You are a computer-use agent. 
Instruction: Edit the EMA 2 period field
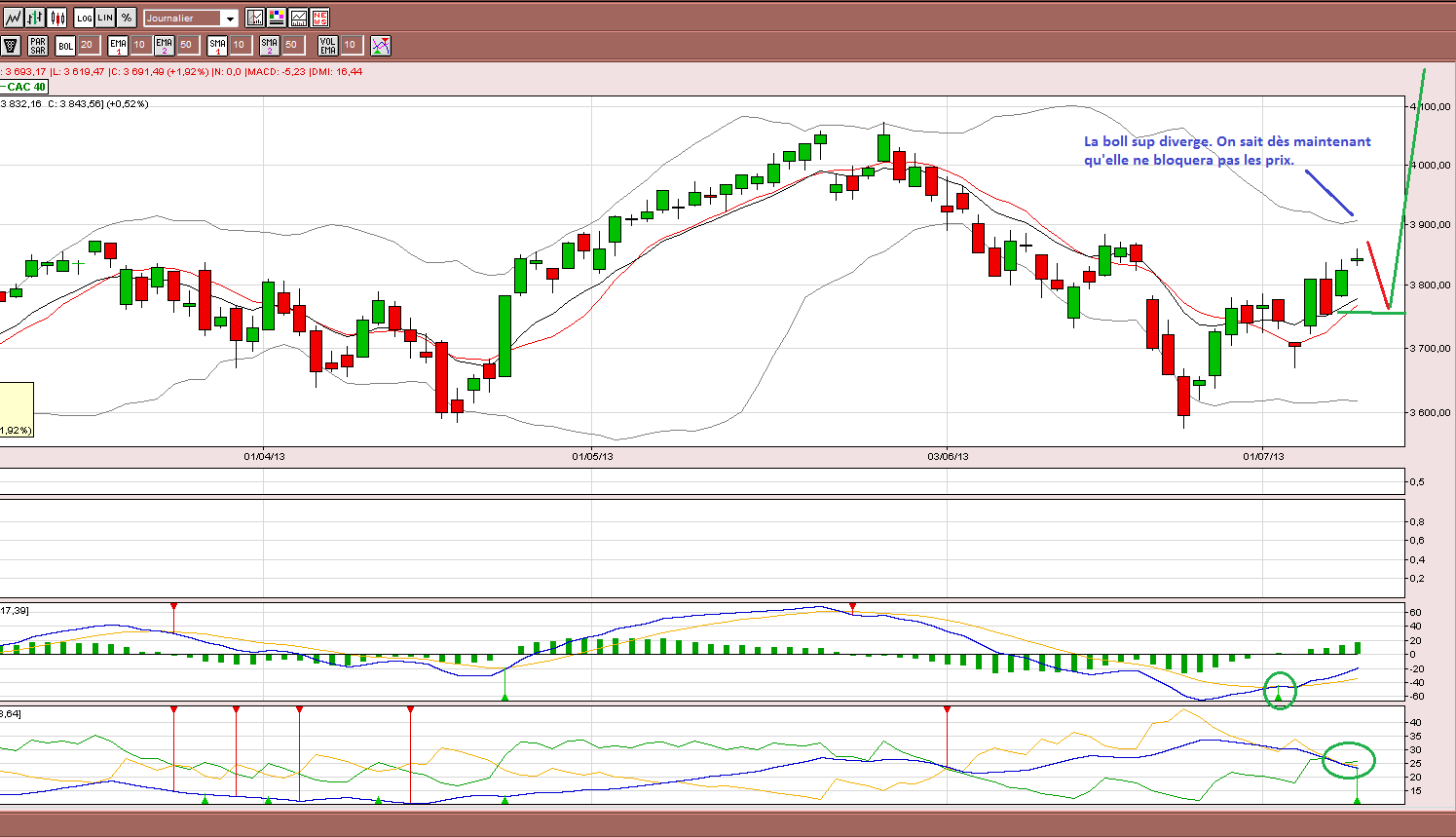pos(187,45)
